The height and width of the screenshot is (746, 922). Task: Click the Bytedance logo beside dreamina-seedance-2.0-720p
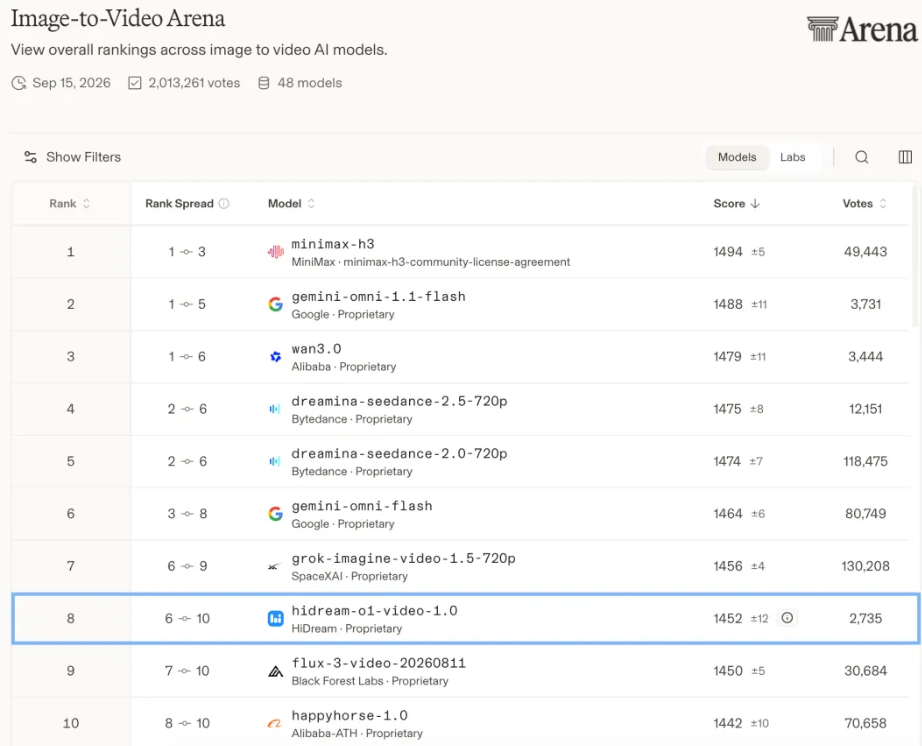pos(275,461)
